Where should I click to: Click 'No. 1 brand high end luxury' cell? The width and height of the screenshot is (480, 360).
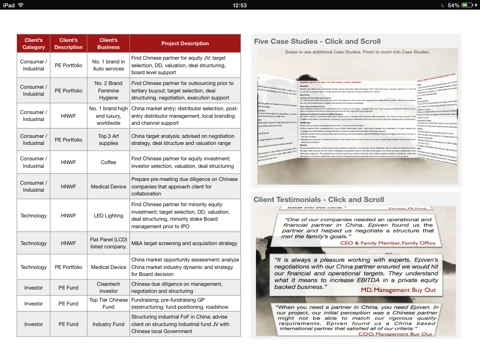(x=108, y=116)
